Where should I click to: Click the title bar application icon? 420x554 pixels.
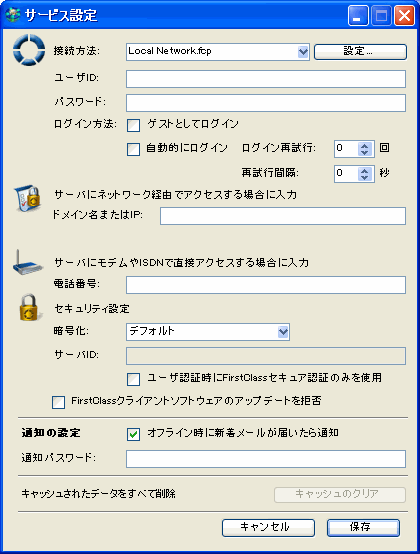(x=13, y=15)
